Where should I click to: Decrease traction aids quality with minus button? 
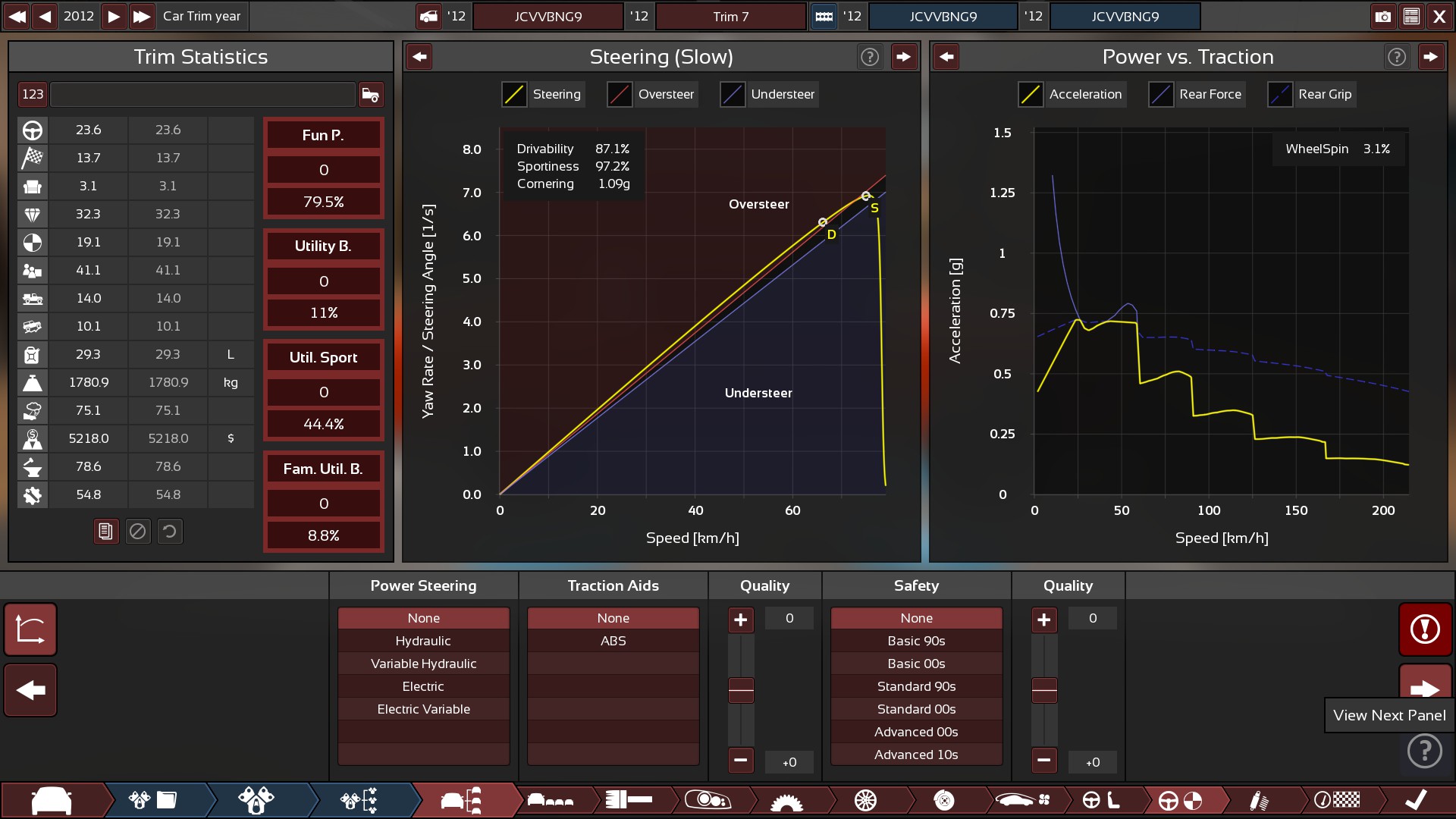tap(741, 760)
